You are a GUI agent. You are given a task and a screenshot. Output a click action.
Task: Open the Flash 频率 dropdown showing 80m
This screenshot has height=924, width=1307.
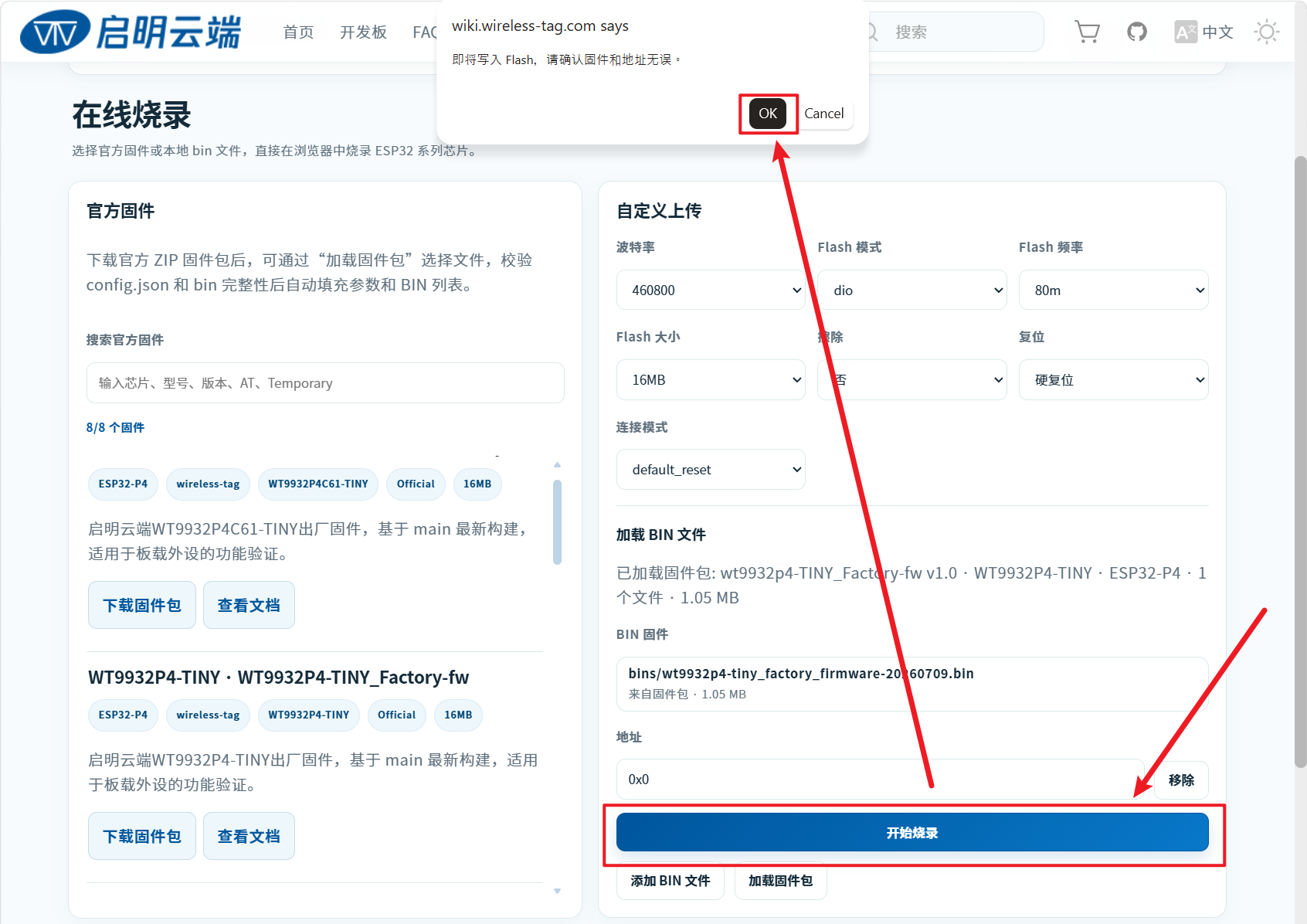[1114, 290]
